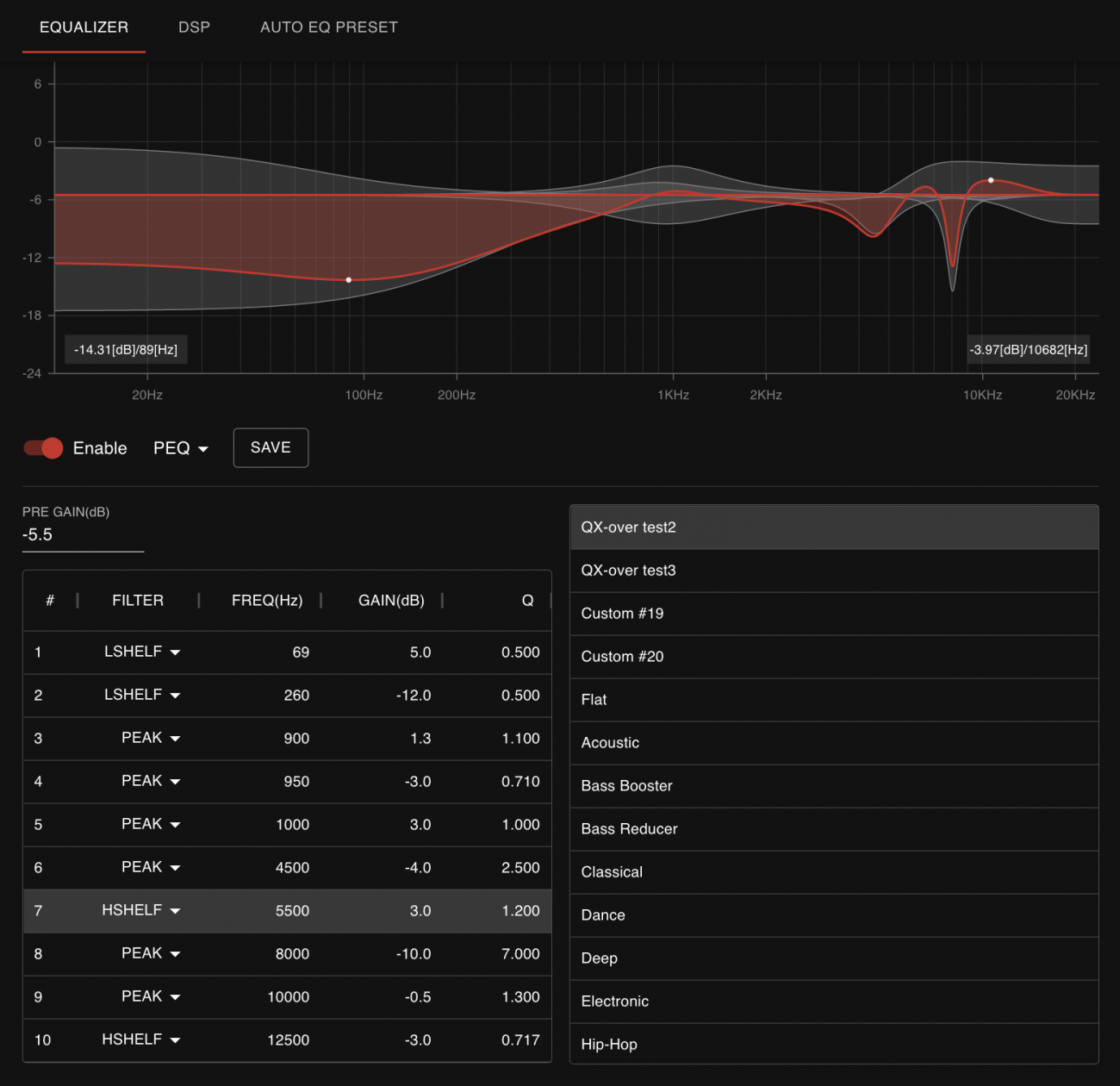The height and width of the screenshot is (1086, 1120).
Task: Edit frequency 1000 in row 5
Action: tap(293, 825)
